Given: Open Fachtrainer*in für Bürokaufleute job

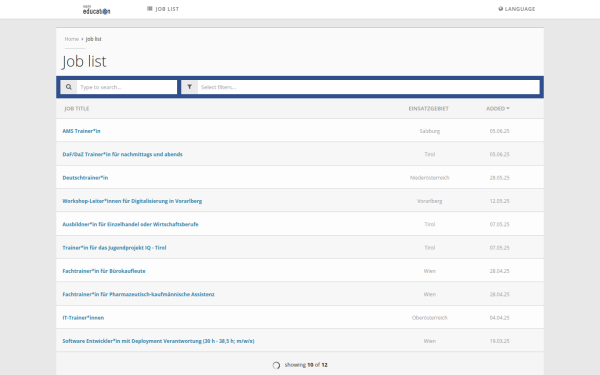Looking at the screenshot, I should click(104, 271).
